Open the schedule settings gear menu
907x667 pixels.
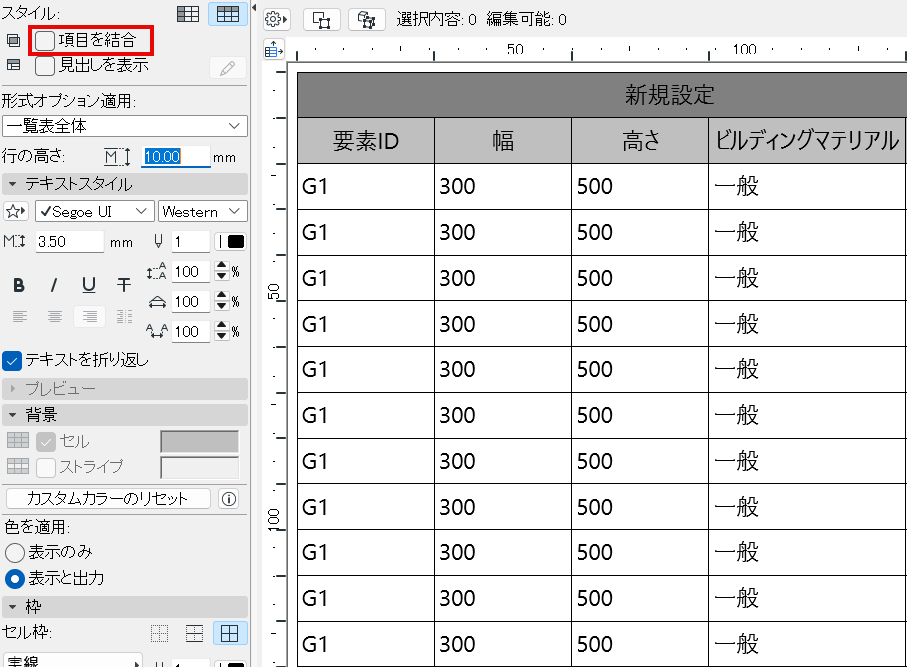click(x=276, y=20)
